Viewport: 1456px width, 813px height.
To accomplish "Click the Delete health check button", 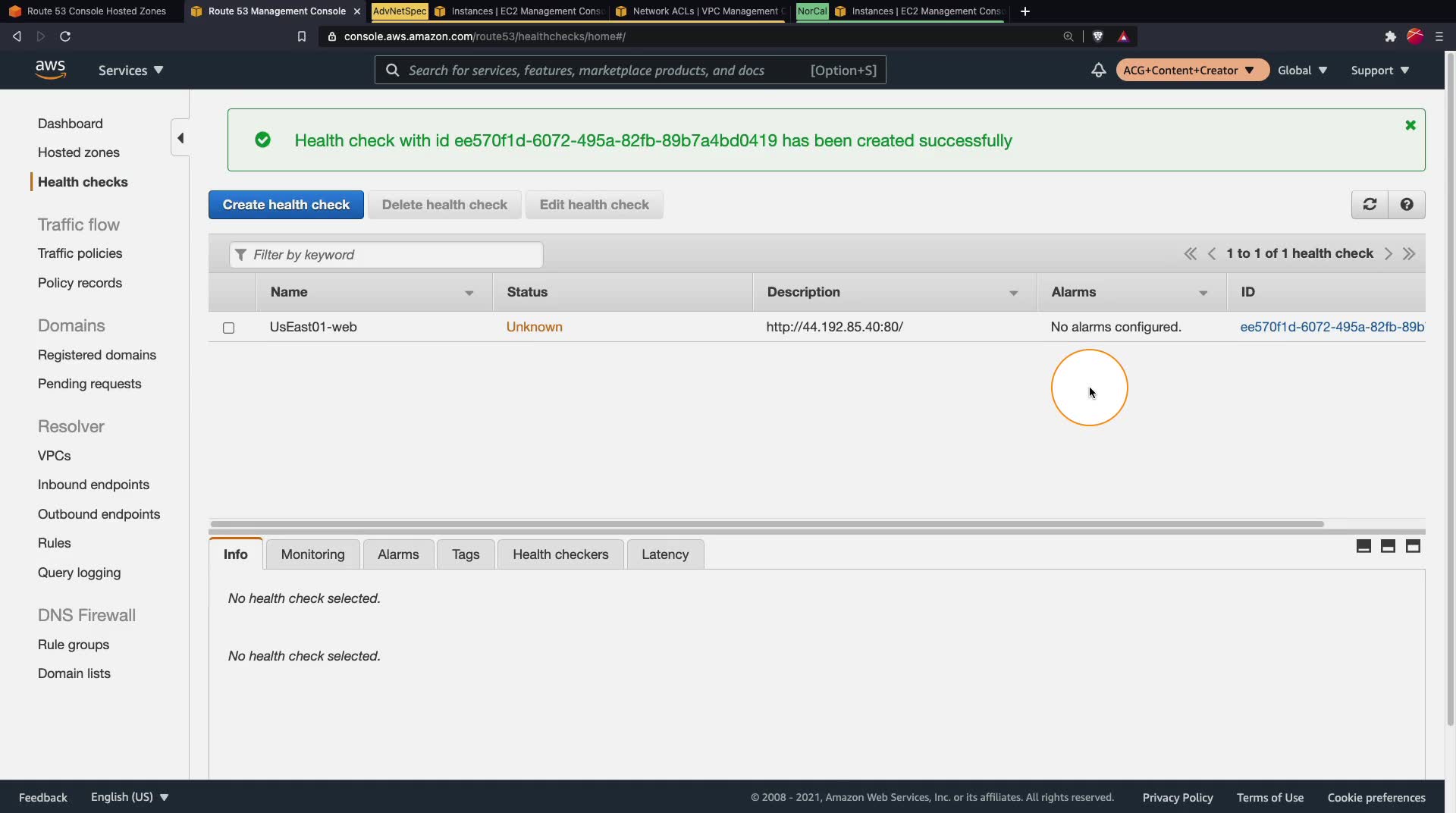I will click(444, 205).
